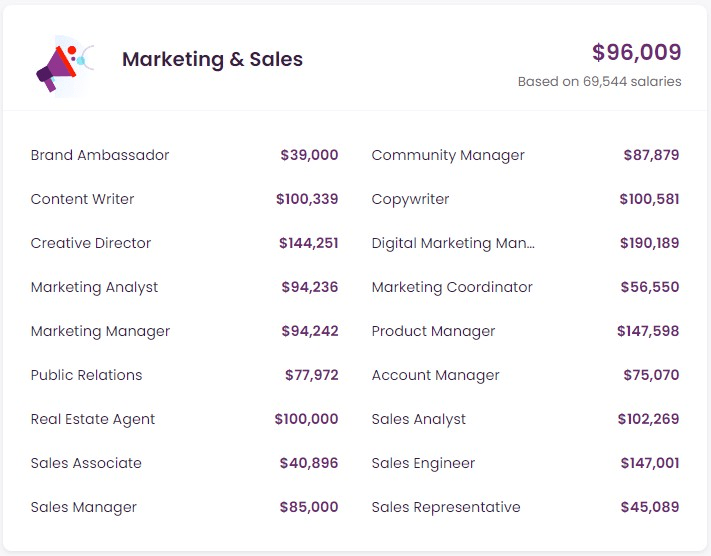Click the Sales Manager job title
Screen dimensions: 711x556
[x=83, y=507]
